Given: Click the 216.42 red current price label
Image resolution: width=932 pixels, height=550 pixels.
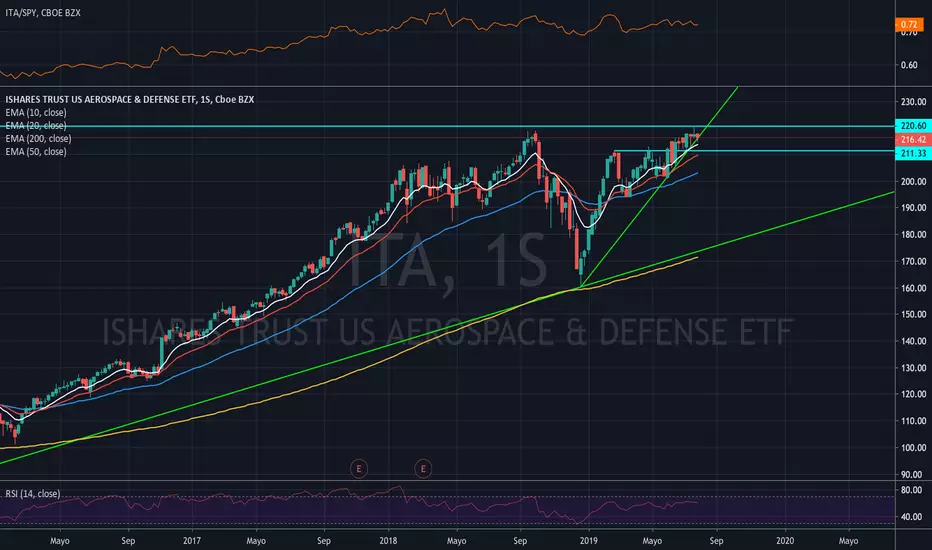Looking at the screenshot, I should [x=913, y=139].
